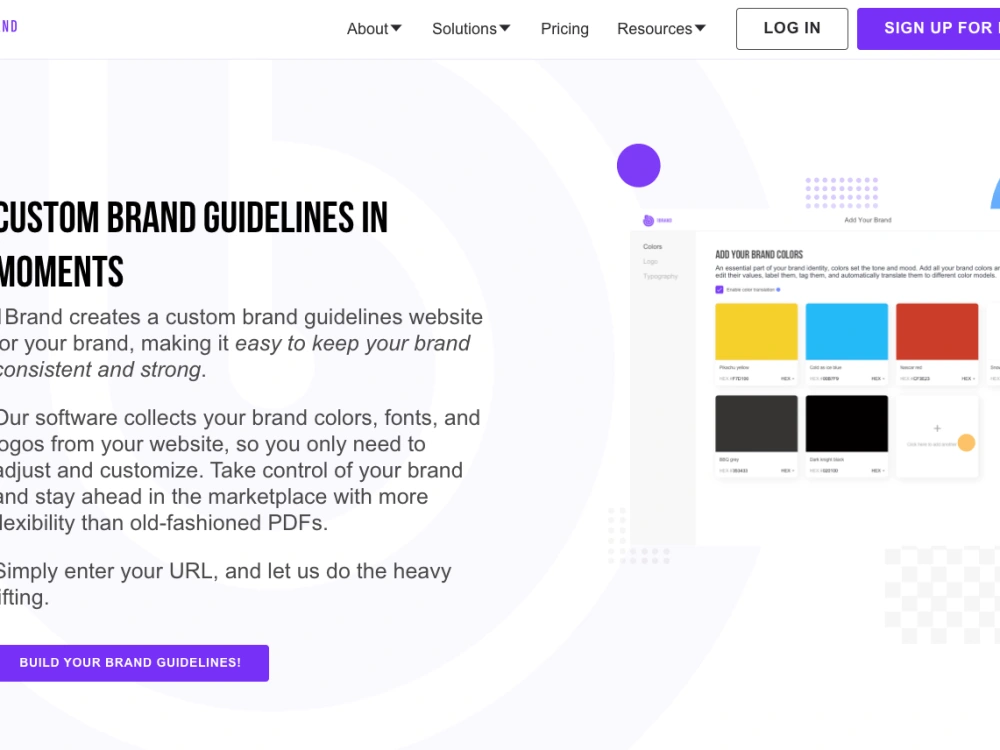Click BUILD YOUR BRAND GUIDELINES! button
The height and width of the screenshot is (750, 1000).
[x=134, y=663]
